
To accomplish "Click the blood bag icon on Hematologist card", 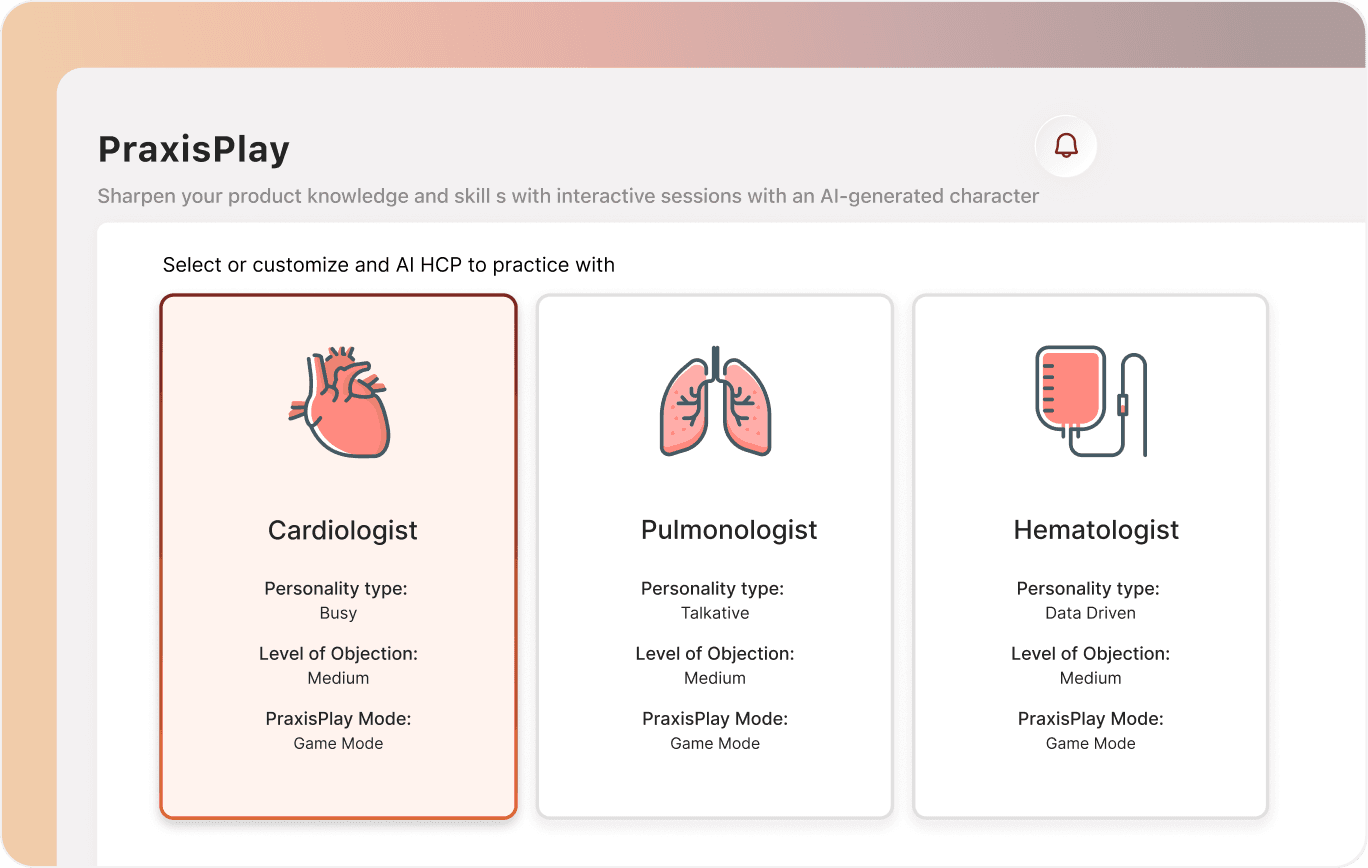I will 1091,401.
